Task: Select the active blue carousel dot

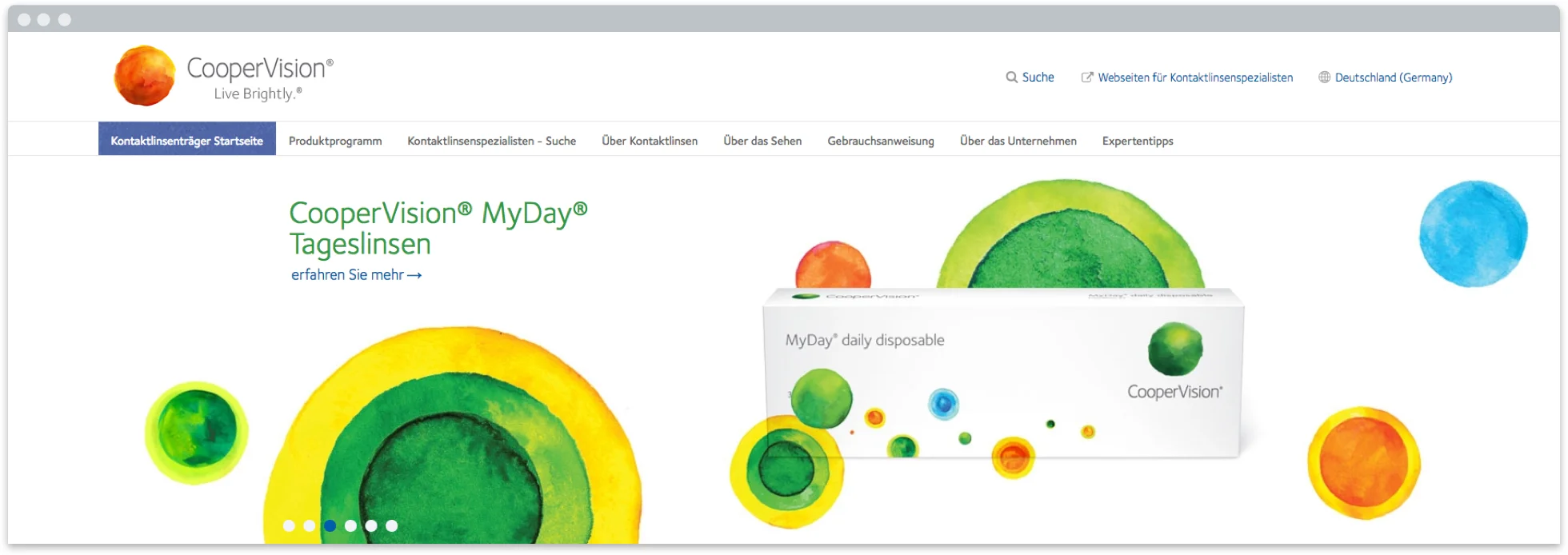Action: 330,525
